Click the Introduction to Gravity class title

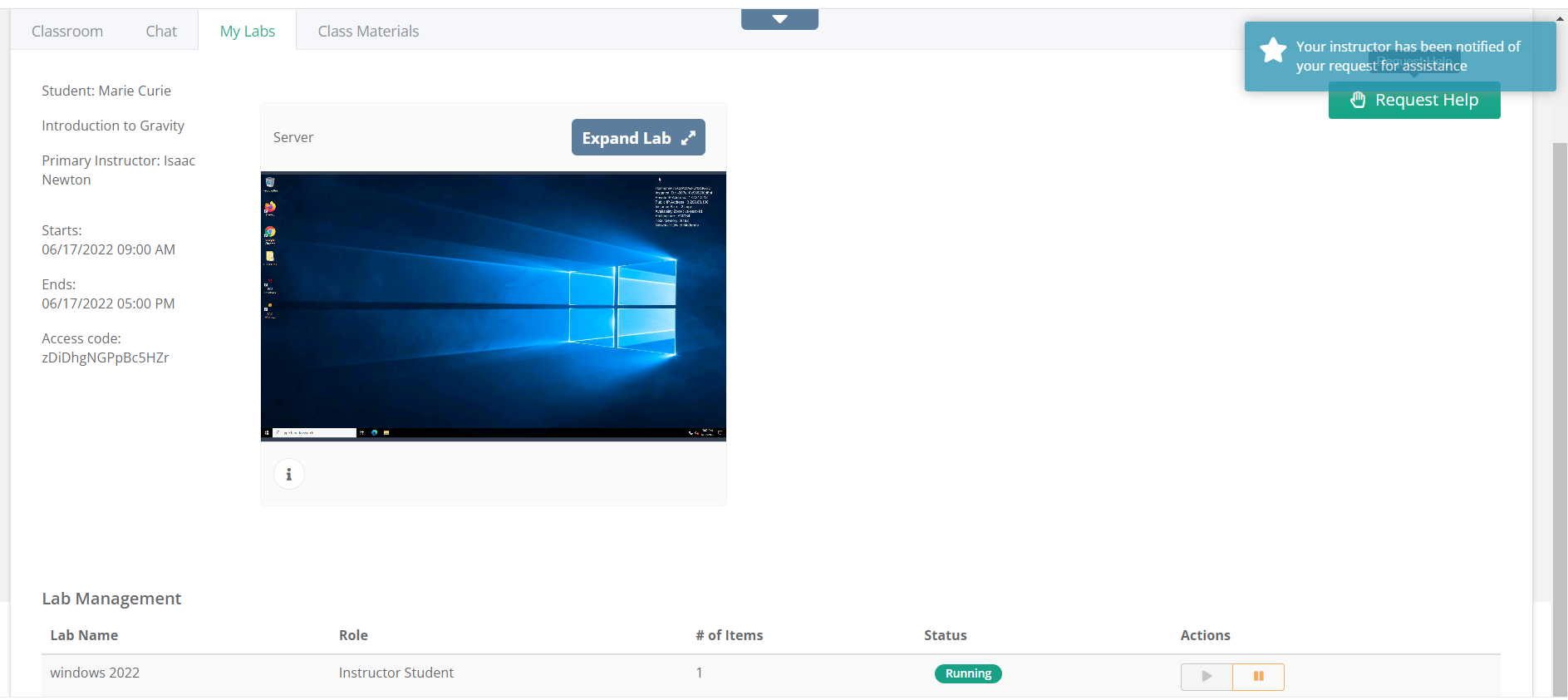click(113, 126)
